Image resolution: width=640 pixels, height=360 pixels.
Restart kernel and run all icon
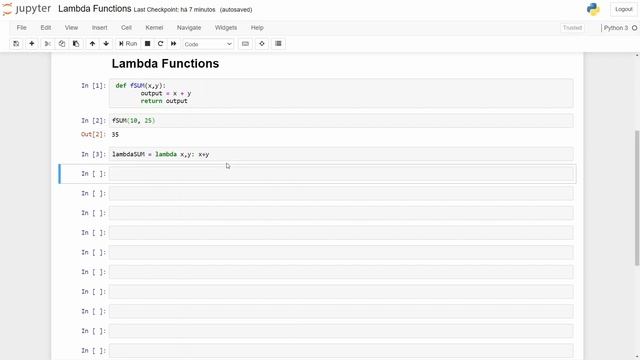[173, 44]
